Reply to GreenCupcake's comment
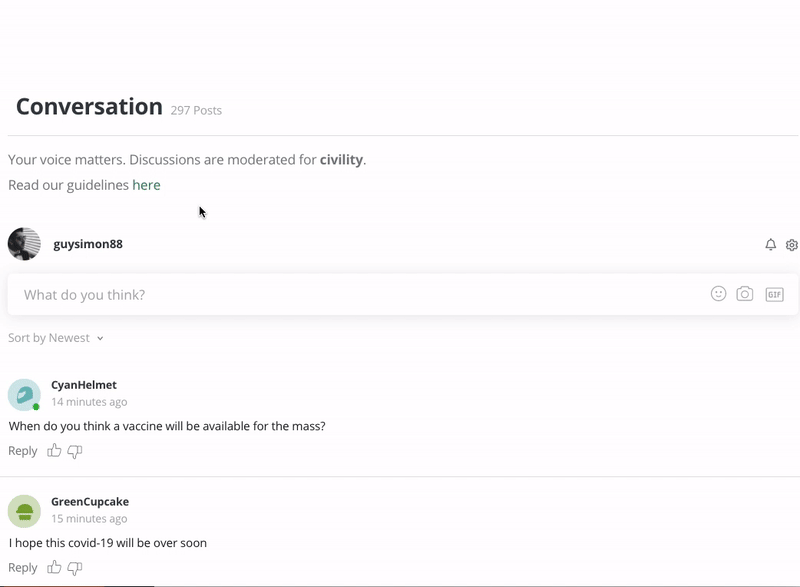 tap(22, 568)
